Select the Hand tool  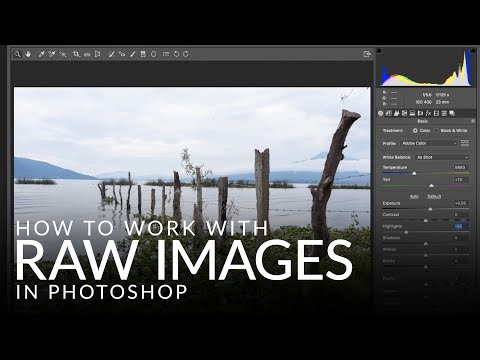click(28, 54)
